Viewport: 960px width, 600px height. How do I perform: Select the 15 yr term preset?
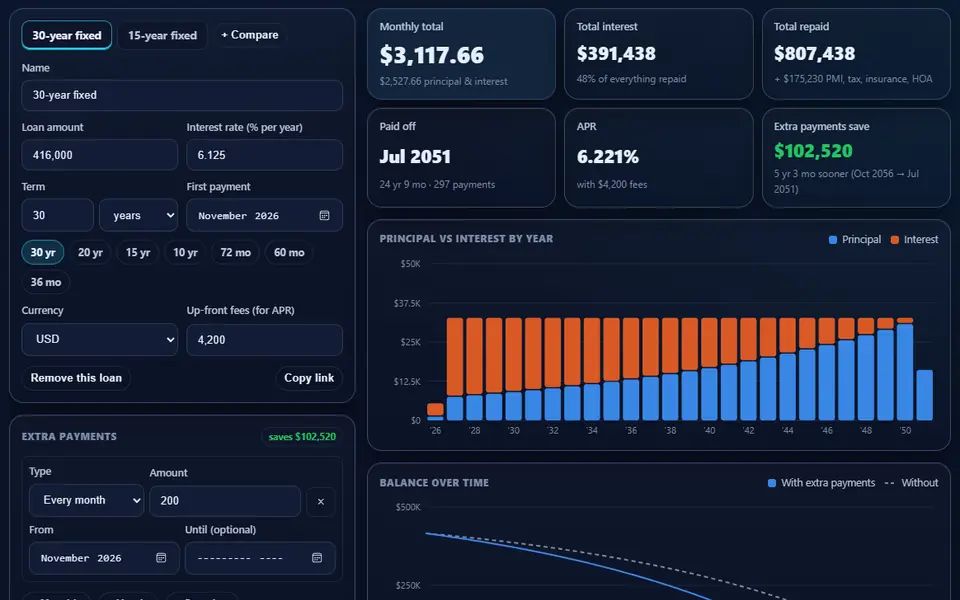pyautogui.click(x=138, y=252)
